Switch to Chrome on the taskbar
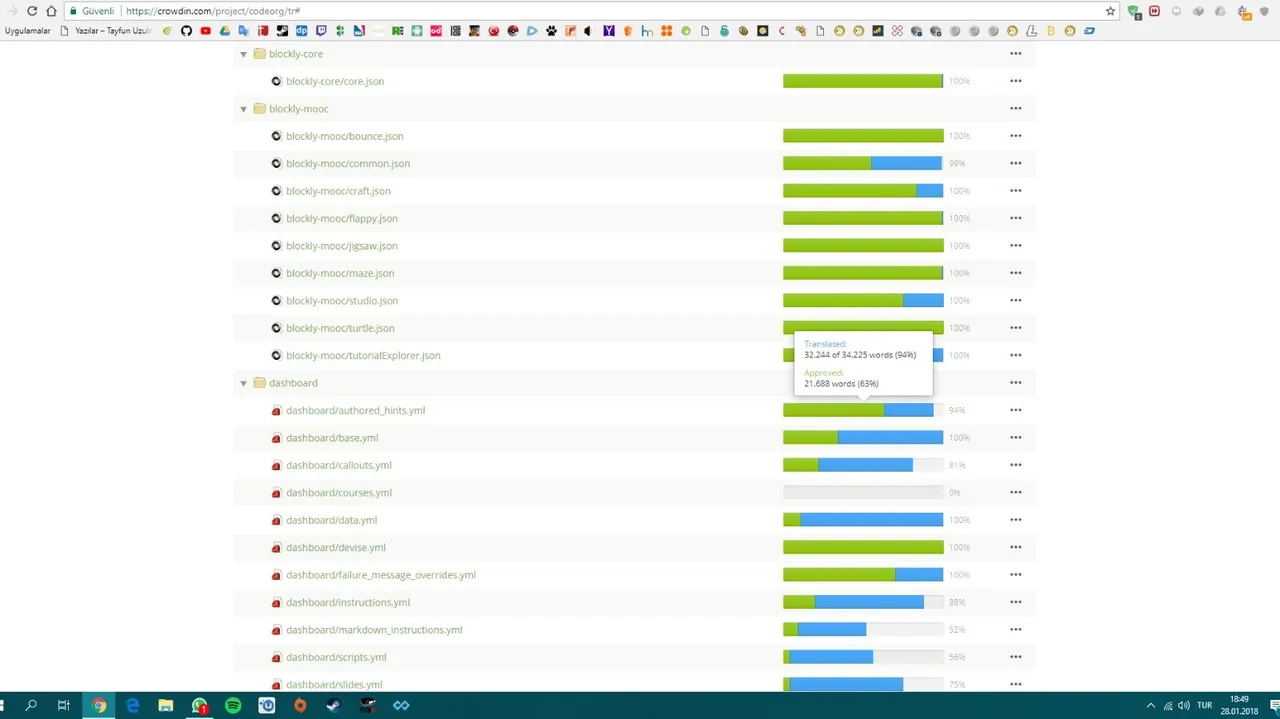The image size is (1280, 719). click(99, 705)
